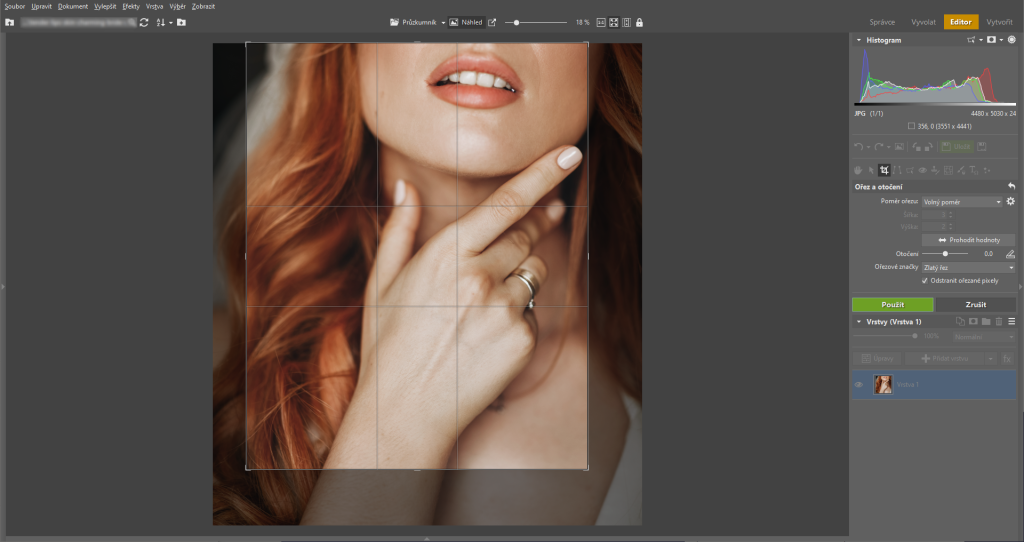Rotate the image right icon
Screen dimensions: 1024x542
[x=929, y=147]
